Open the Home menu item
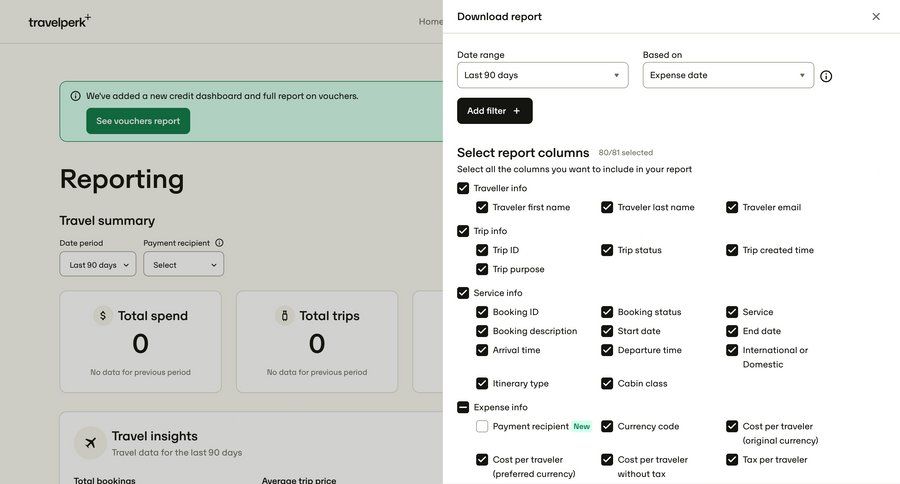The height and width of the screenshot is (484, 900). point(430,22)
